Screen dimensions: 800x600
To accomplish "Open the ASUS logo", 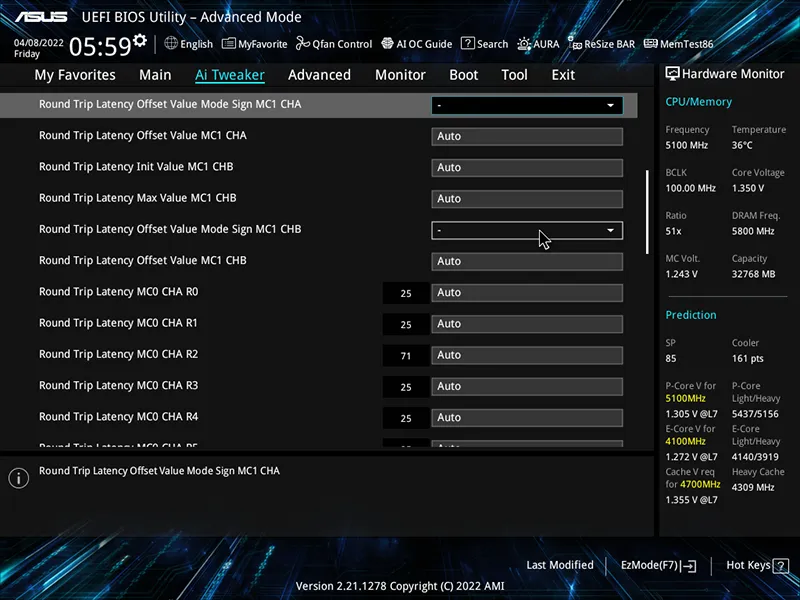I will (x=41, y=17).
